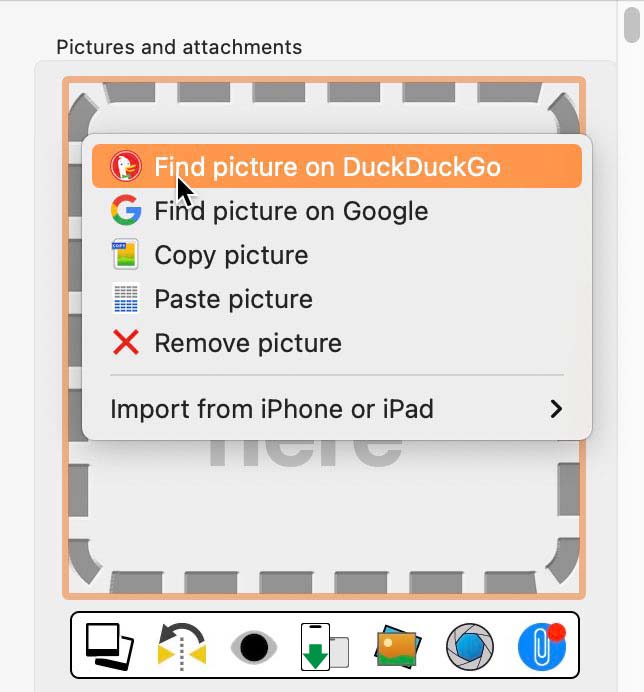The width and height of the screenshot is (644, 692).
Task: Expand Import from iPhone or iPad submenu
Action: click(x=337, y=409)
